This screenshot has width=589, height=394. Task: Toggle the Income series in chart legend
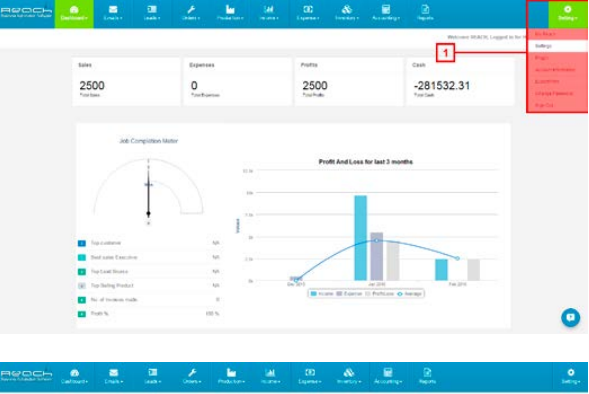tap(322, 294)
